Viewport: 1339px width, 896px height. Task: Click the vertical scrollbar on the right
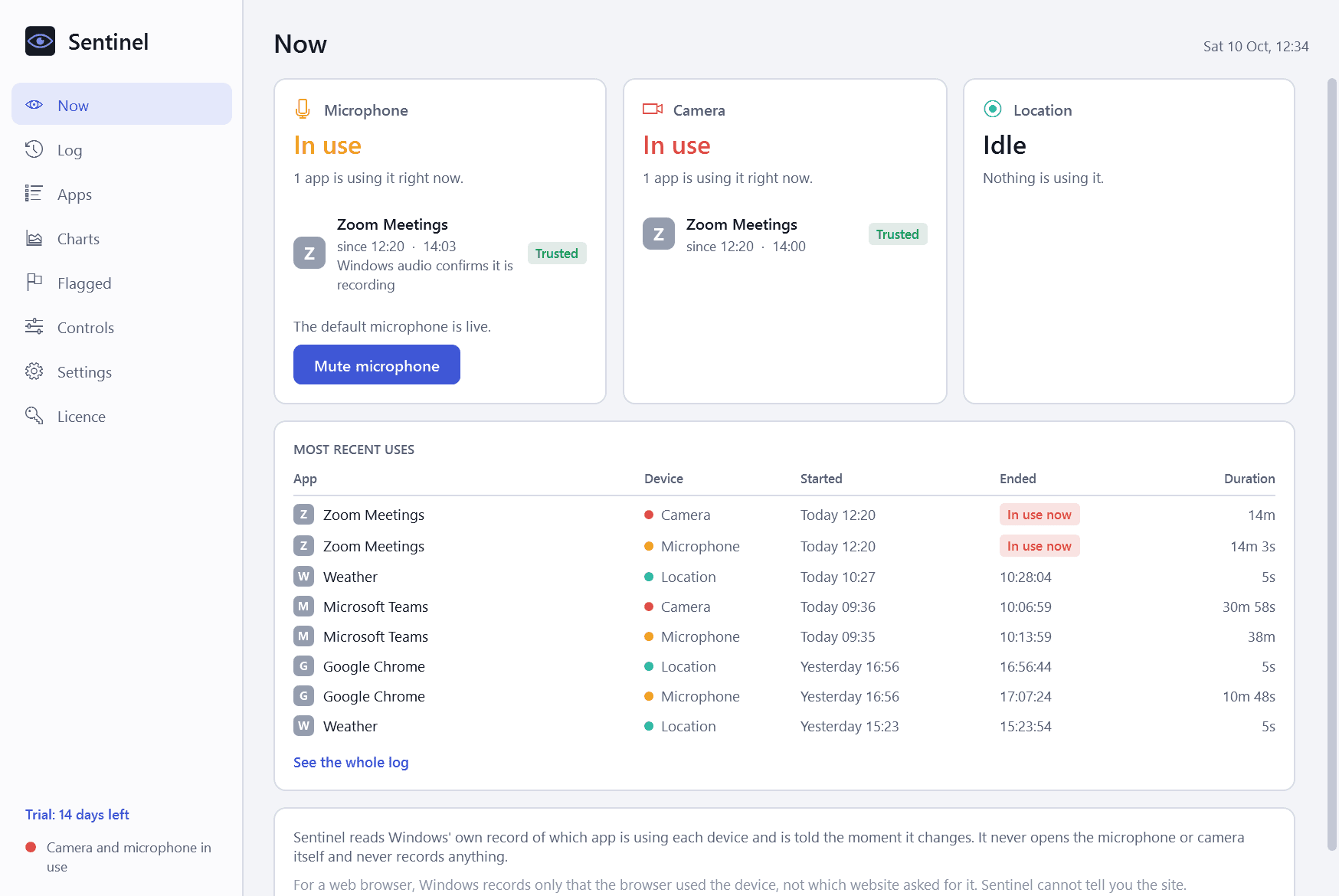(x=1332, y=463)
